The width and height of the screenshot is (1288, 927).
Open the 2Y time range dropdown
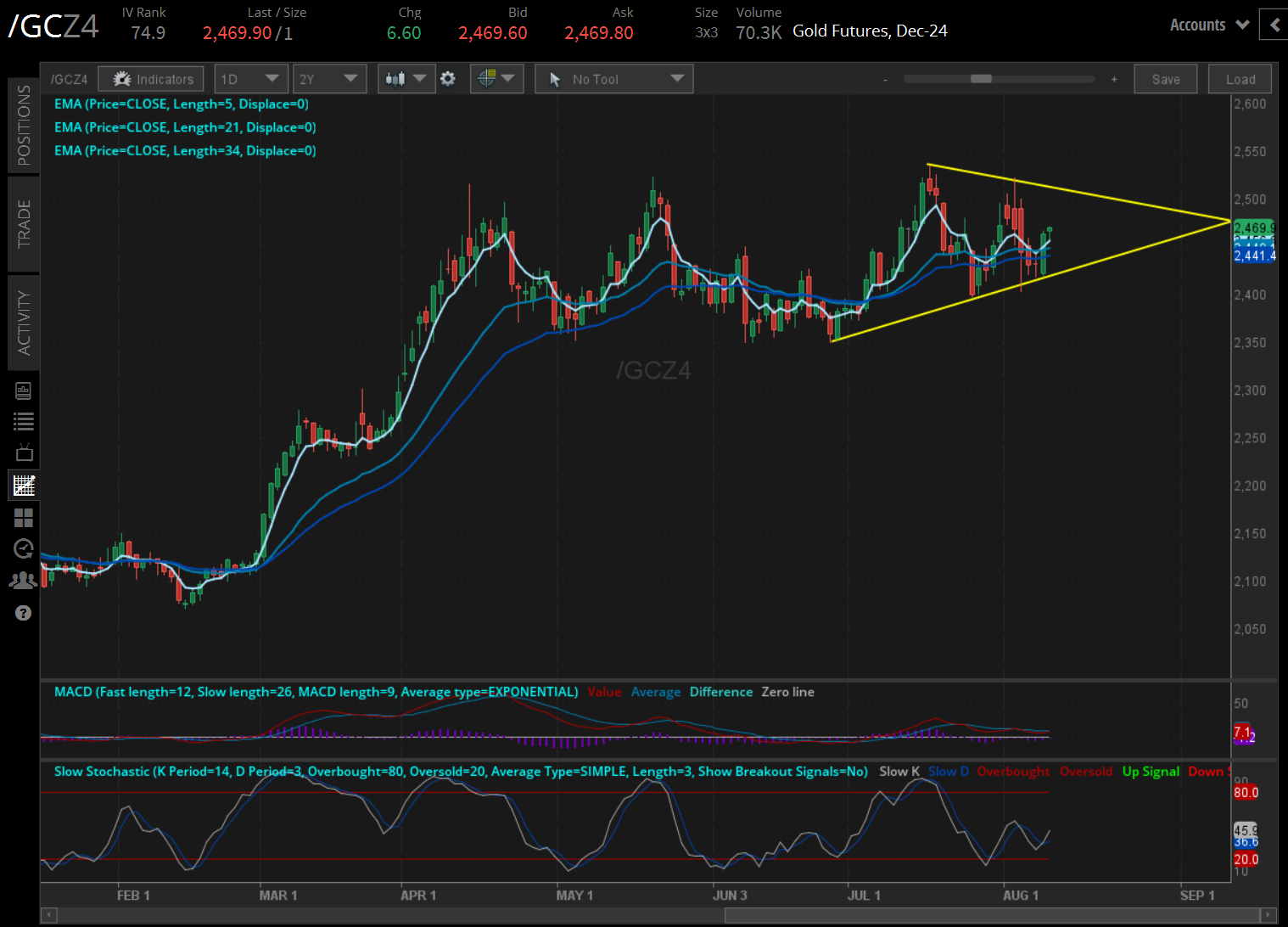coord(329,79)
